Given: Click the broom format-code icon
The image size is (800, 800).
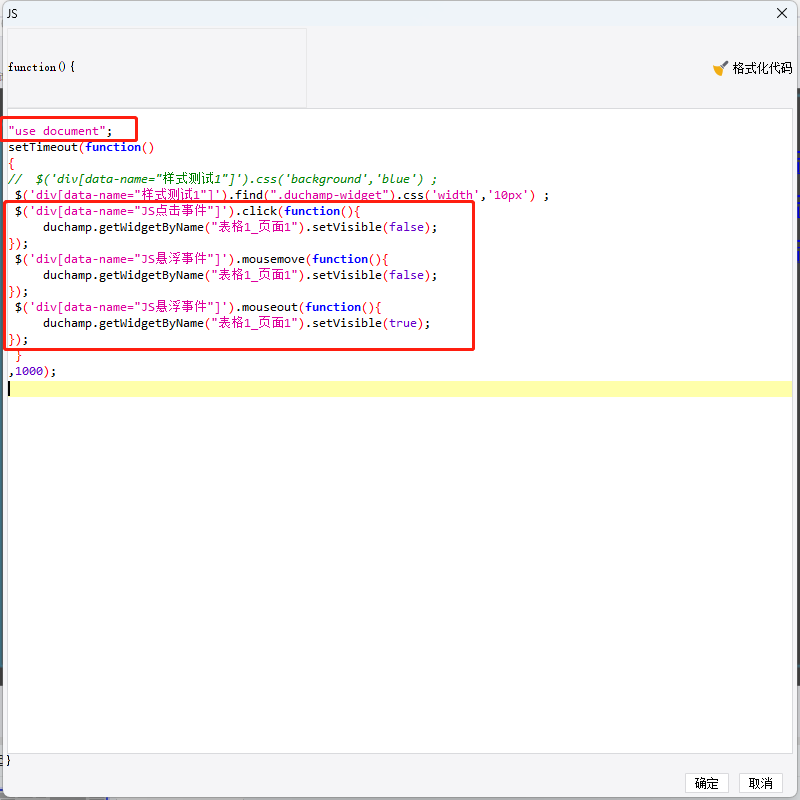Looking at the screenshot, I should coord(720,68).
